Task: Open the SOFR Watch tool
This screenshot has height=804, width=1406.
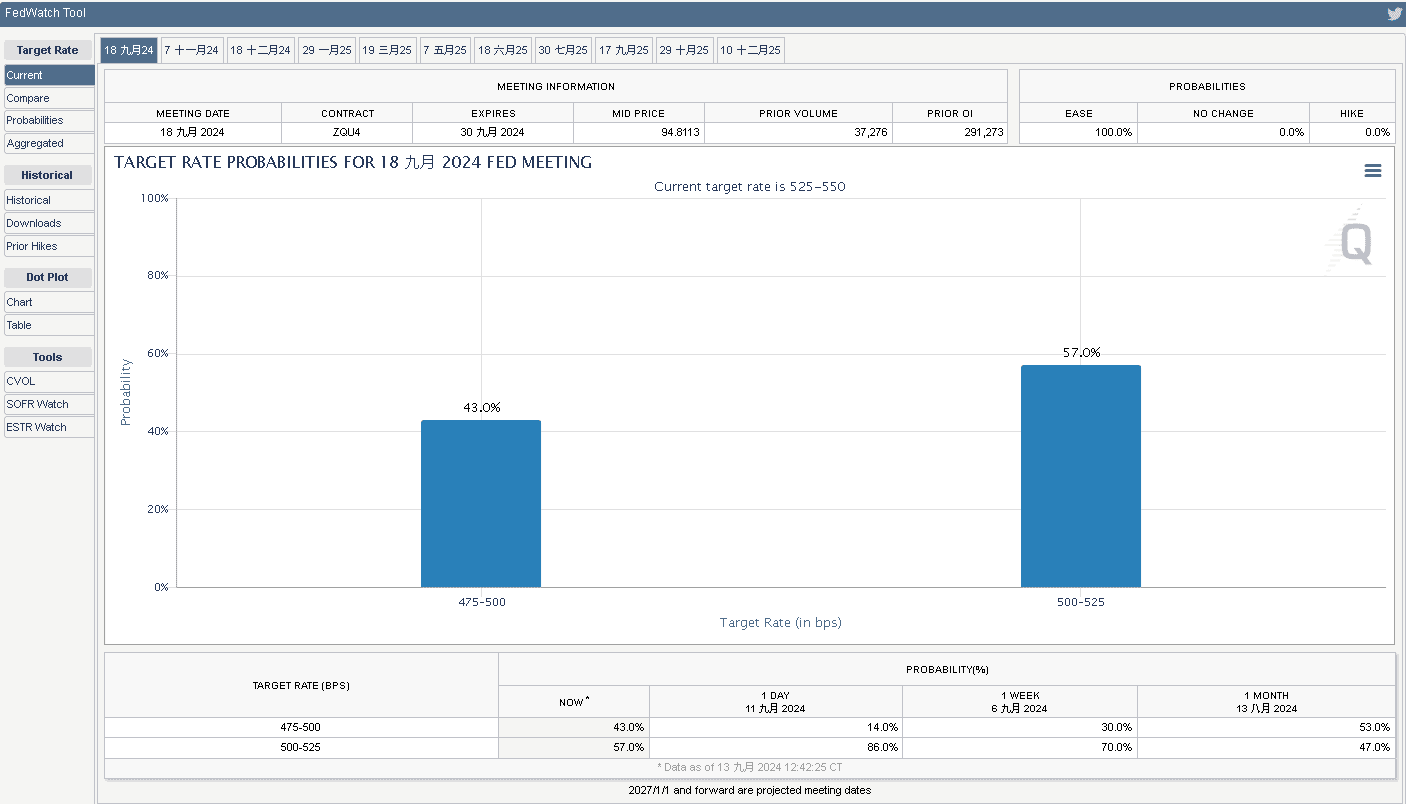Action: point(49,404)
